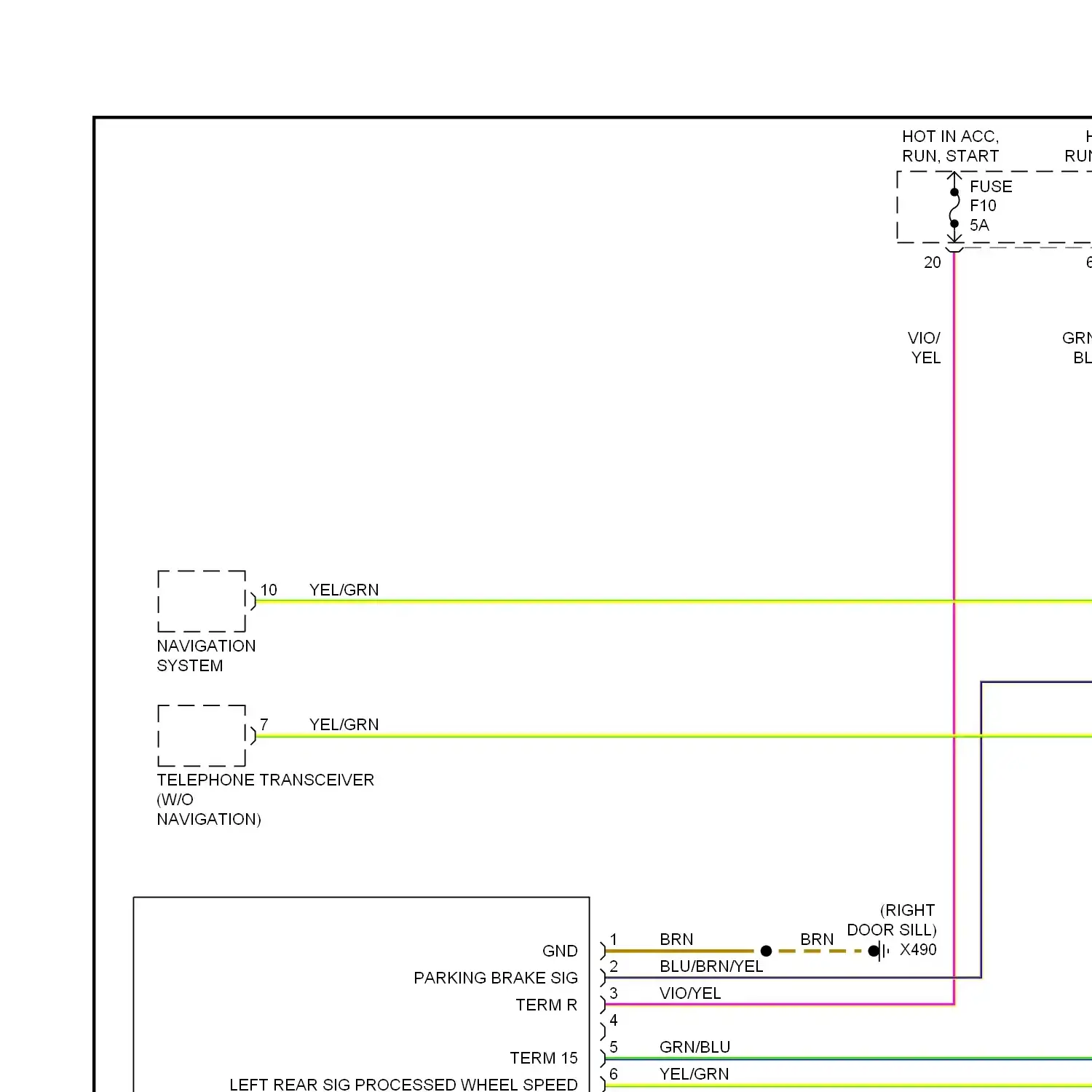
Task: Click the TERM R terminal label
Action: coord(547,1005)
